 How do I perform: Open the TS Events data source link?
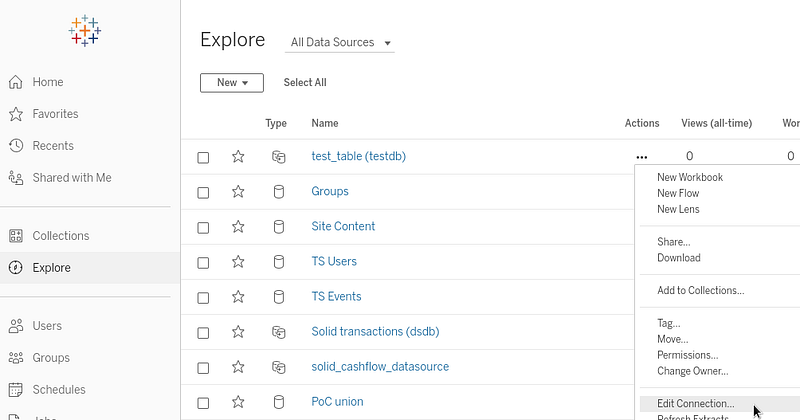[336, 297]
